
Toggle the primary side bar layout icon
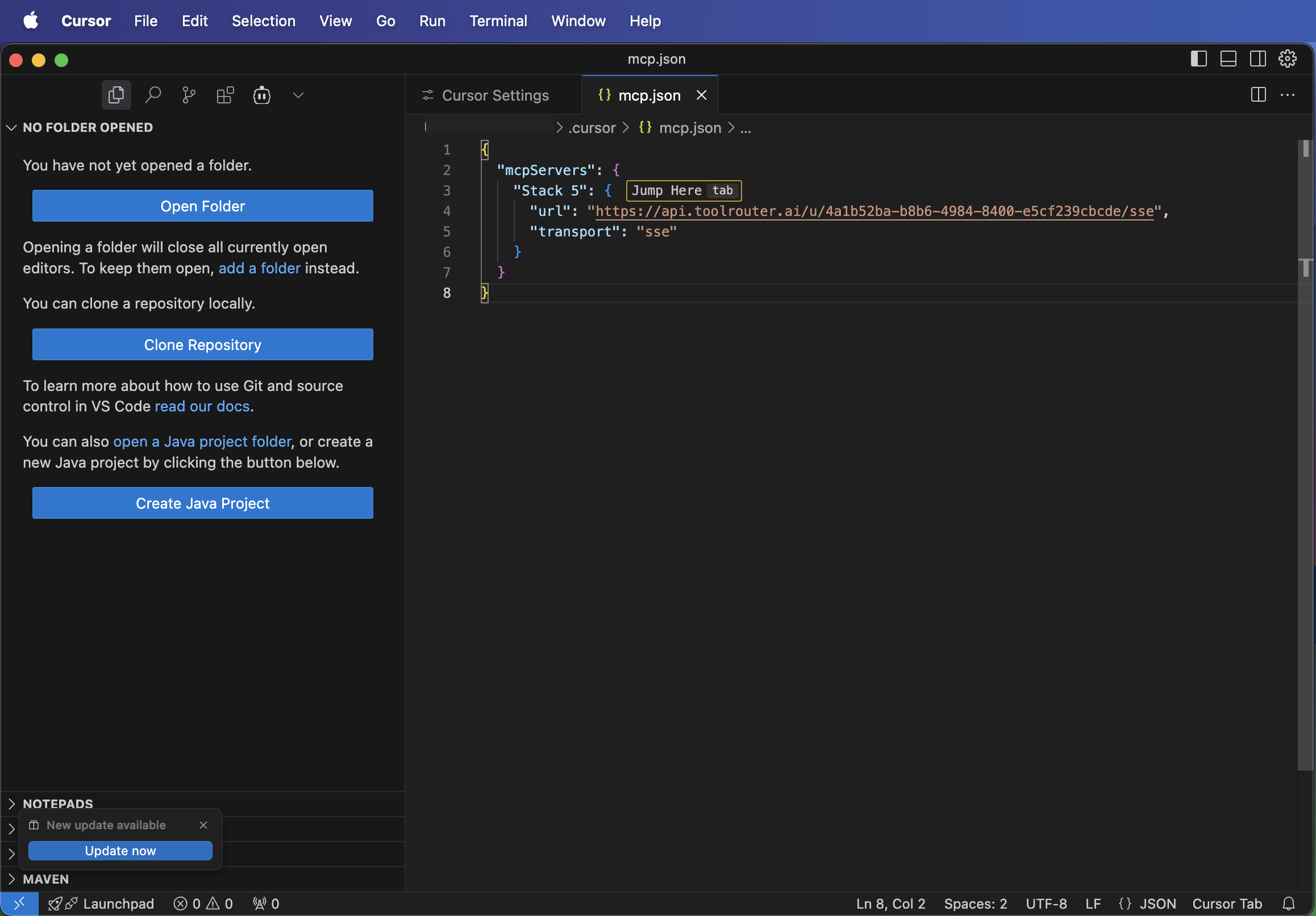tap(1198, 59)
